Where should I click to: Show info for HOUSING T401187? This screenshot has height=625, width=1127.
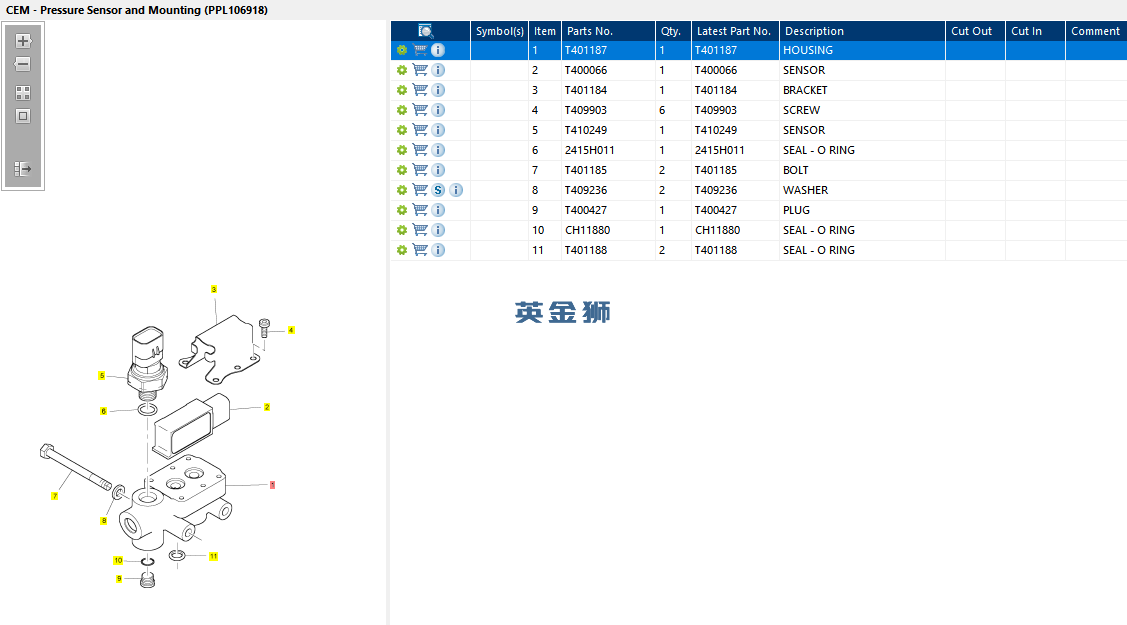pyautogui.click(x=438, y=50)
